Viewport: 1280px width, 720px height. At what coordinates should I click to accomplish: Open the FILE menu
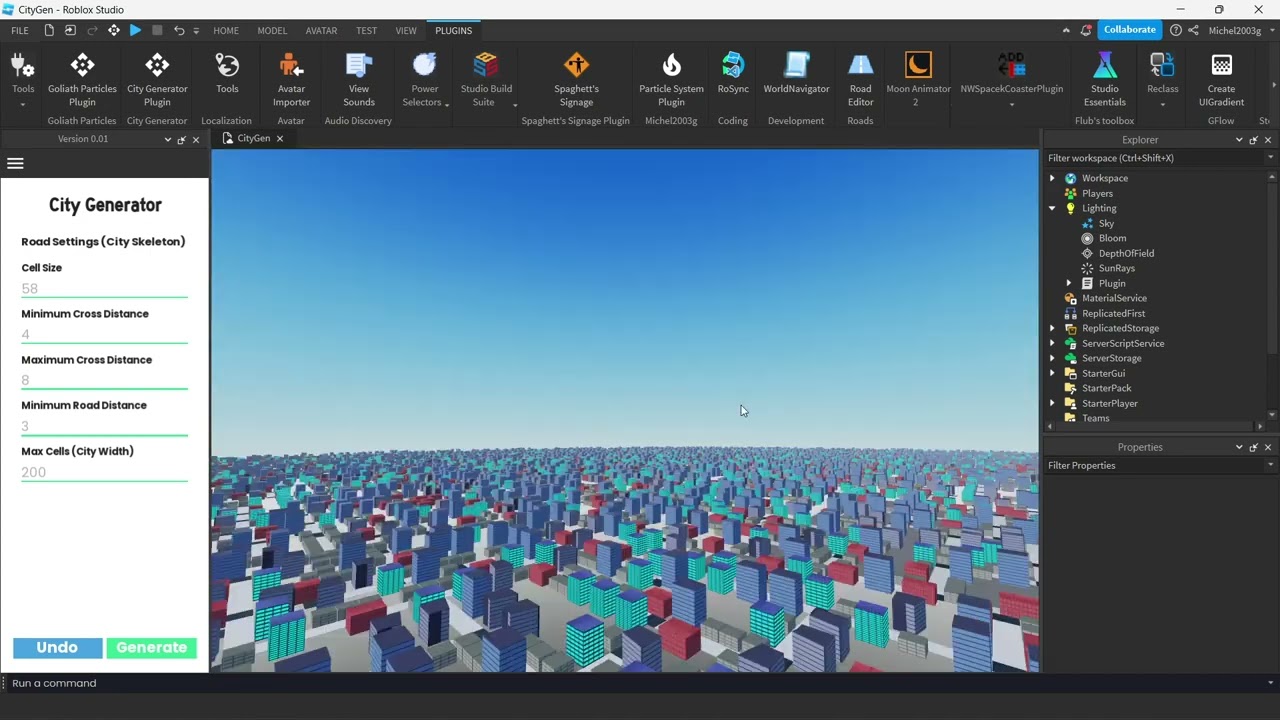[x=20, y=30]
